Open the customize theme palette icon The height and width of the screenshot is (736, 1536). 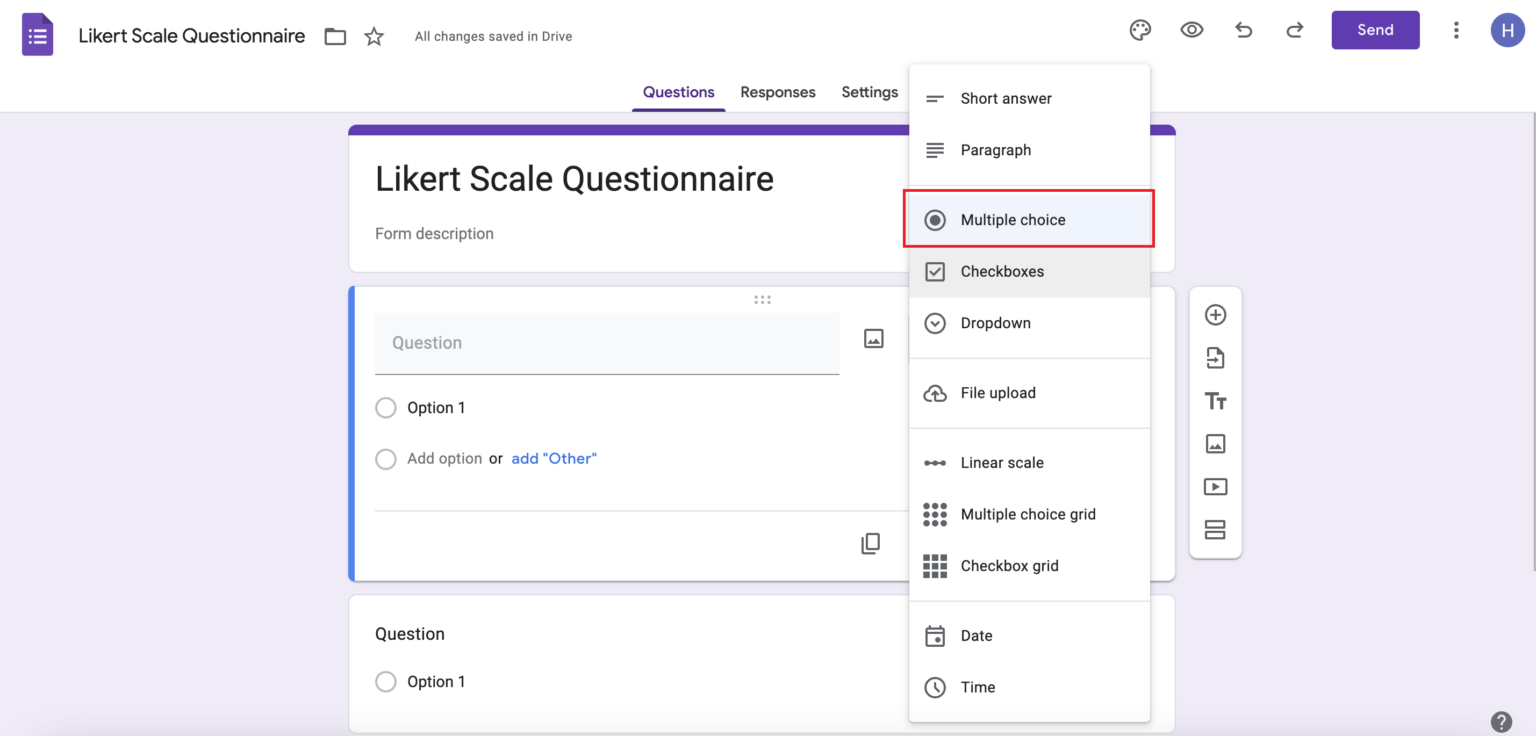[1140, 30]
